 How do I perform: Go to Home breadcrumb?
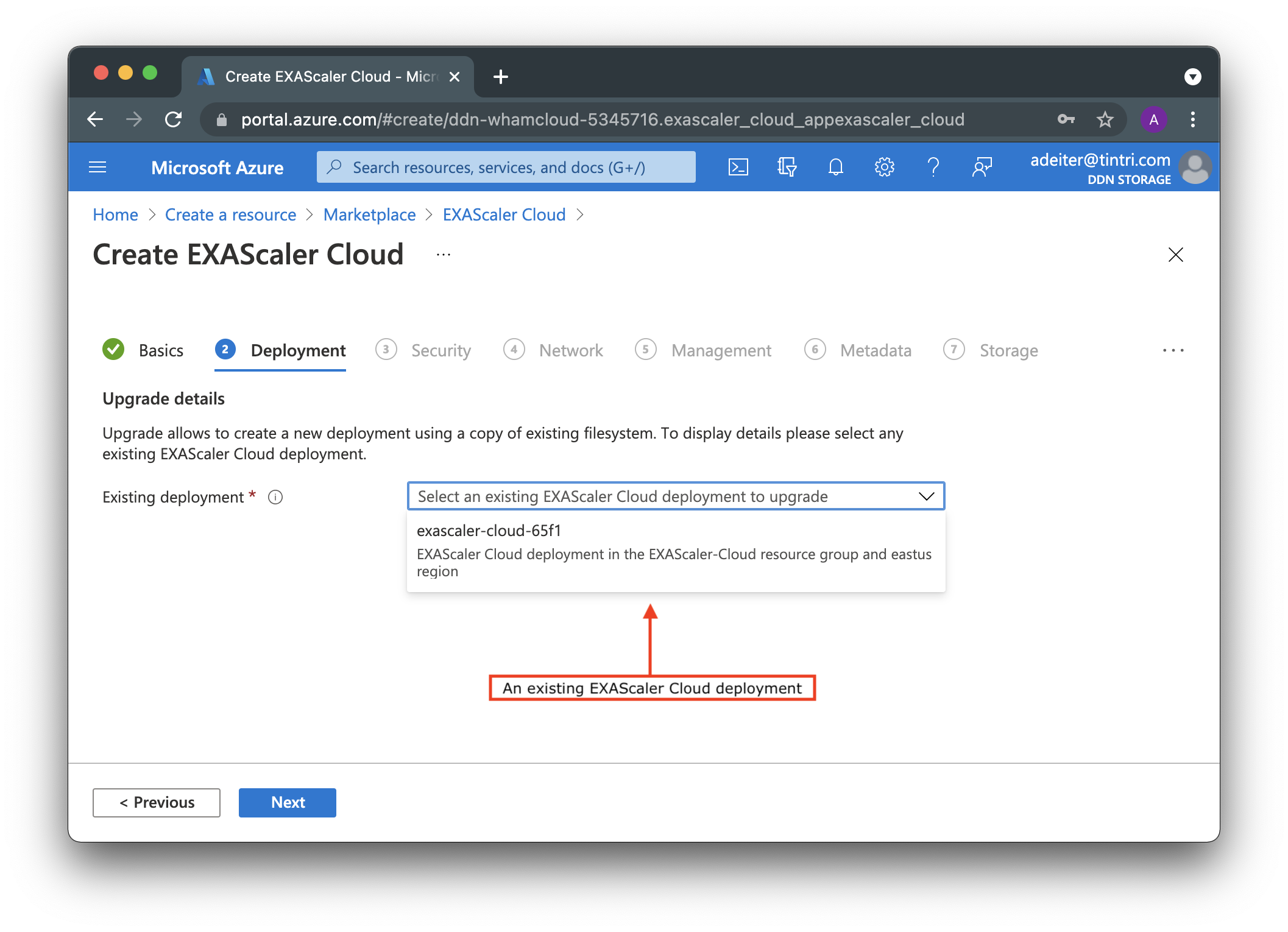click(115, 214)
